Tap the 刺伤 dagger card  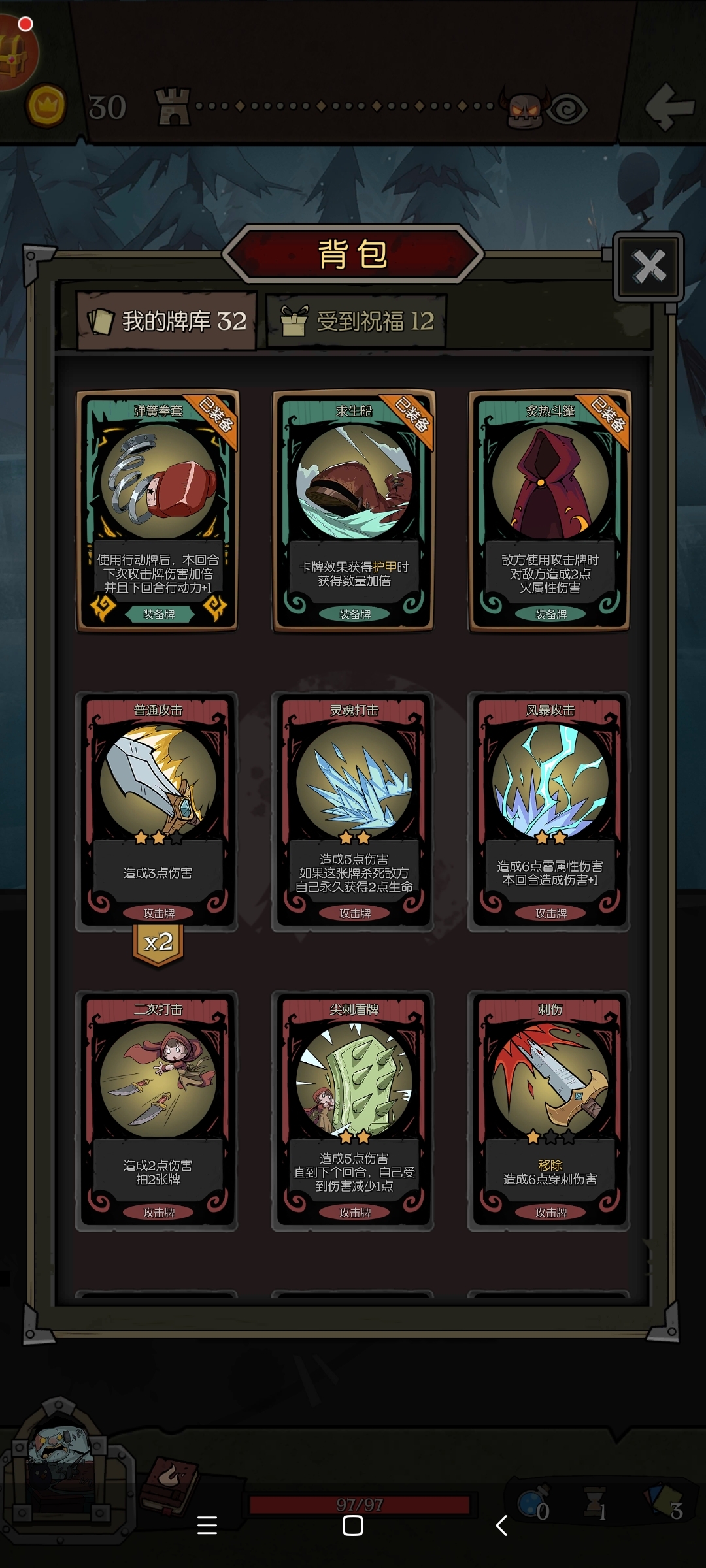tap(549, 1111)
